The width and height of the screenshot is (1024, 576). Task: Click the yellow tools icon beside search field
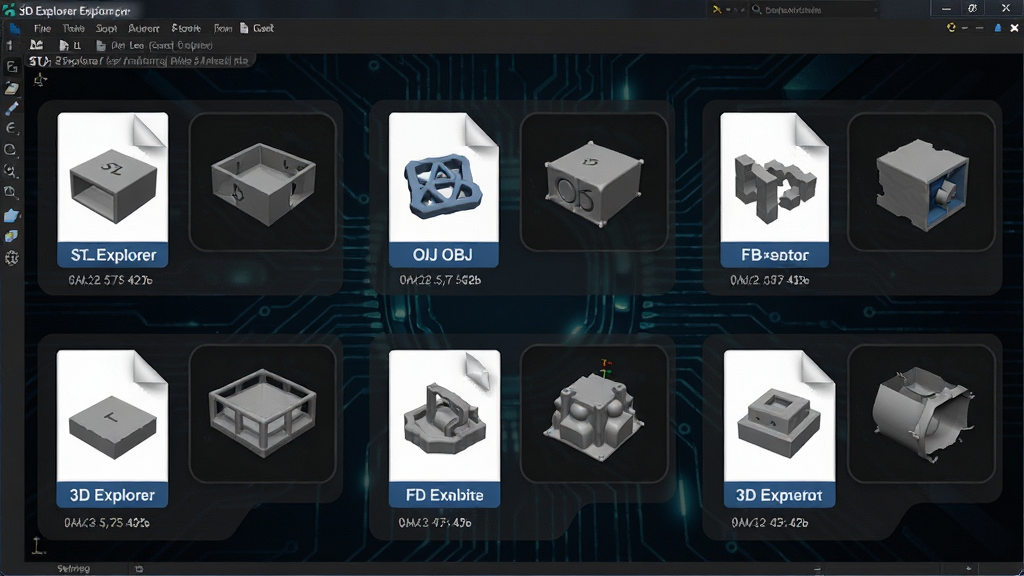pos(716,10)
